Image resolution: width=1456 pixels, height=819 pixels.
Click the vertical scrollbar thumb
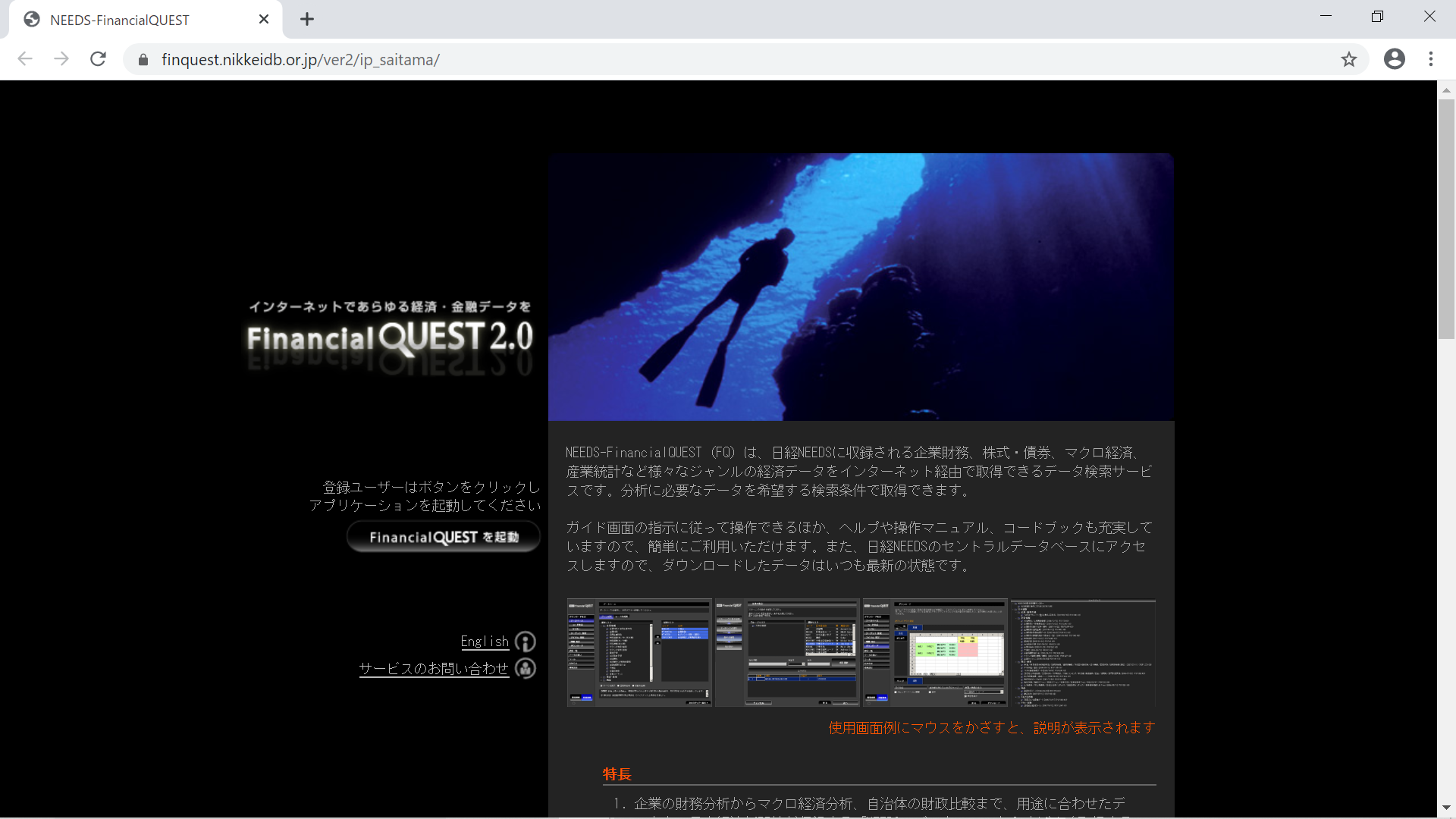point(1446,218)
